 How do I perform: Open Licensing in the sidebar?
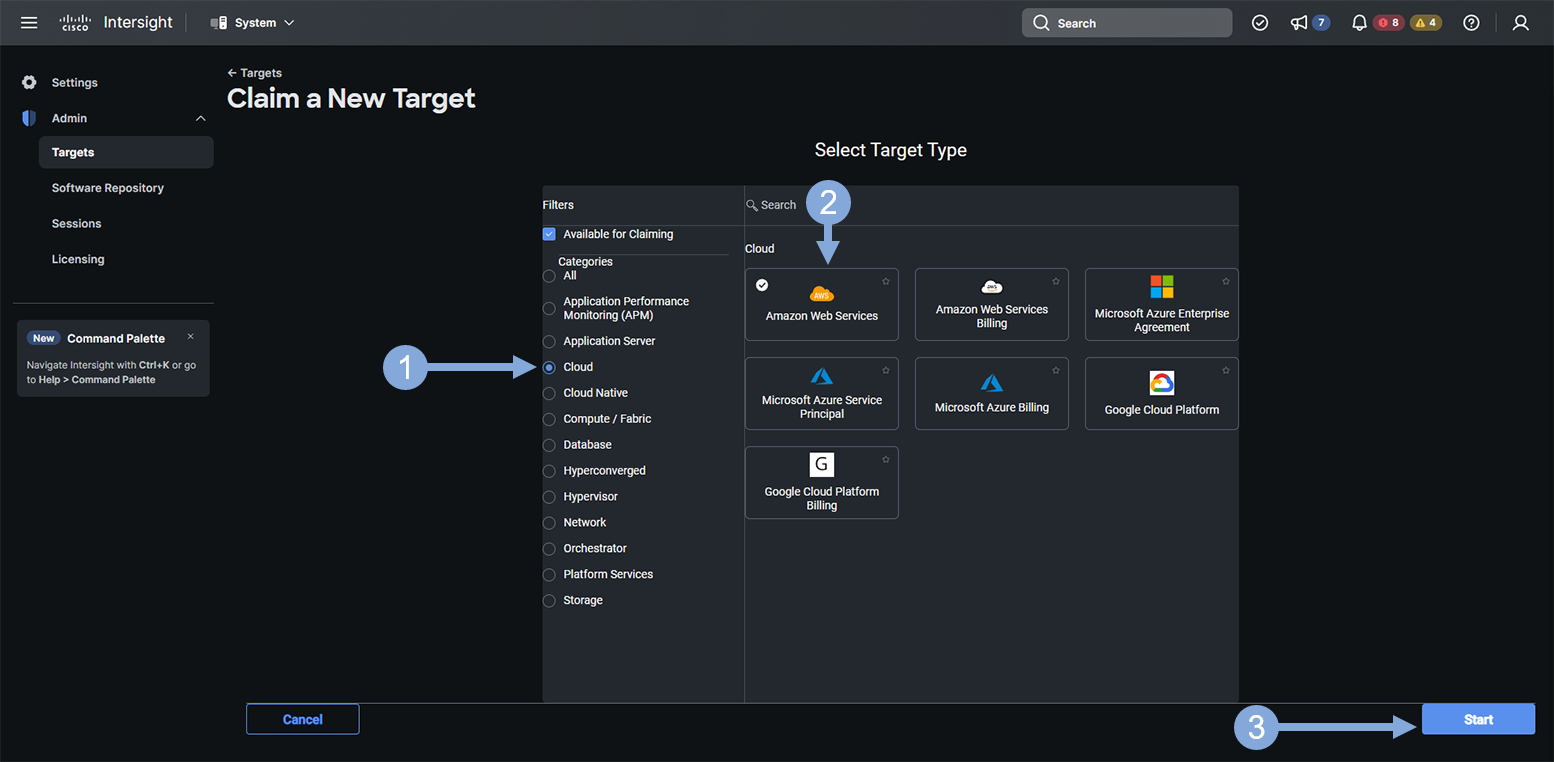pos(78,259)
